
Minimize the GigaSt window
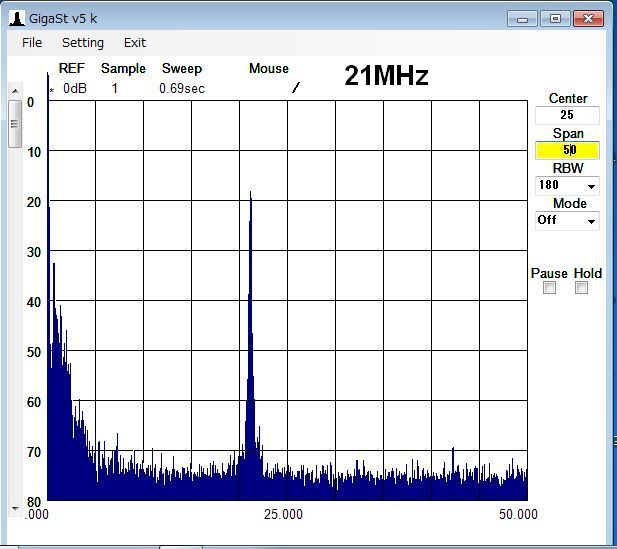521,18
